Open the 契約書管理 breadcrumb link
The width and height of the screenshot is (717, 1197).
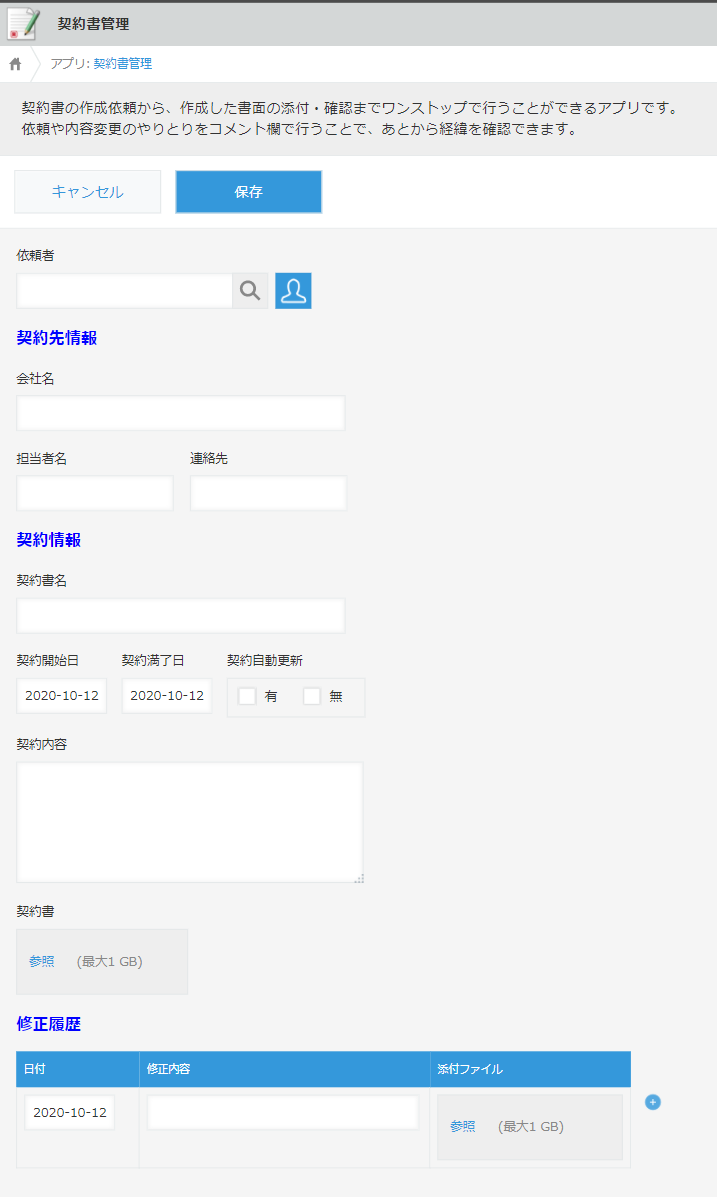click(123, 64)
